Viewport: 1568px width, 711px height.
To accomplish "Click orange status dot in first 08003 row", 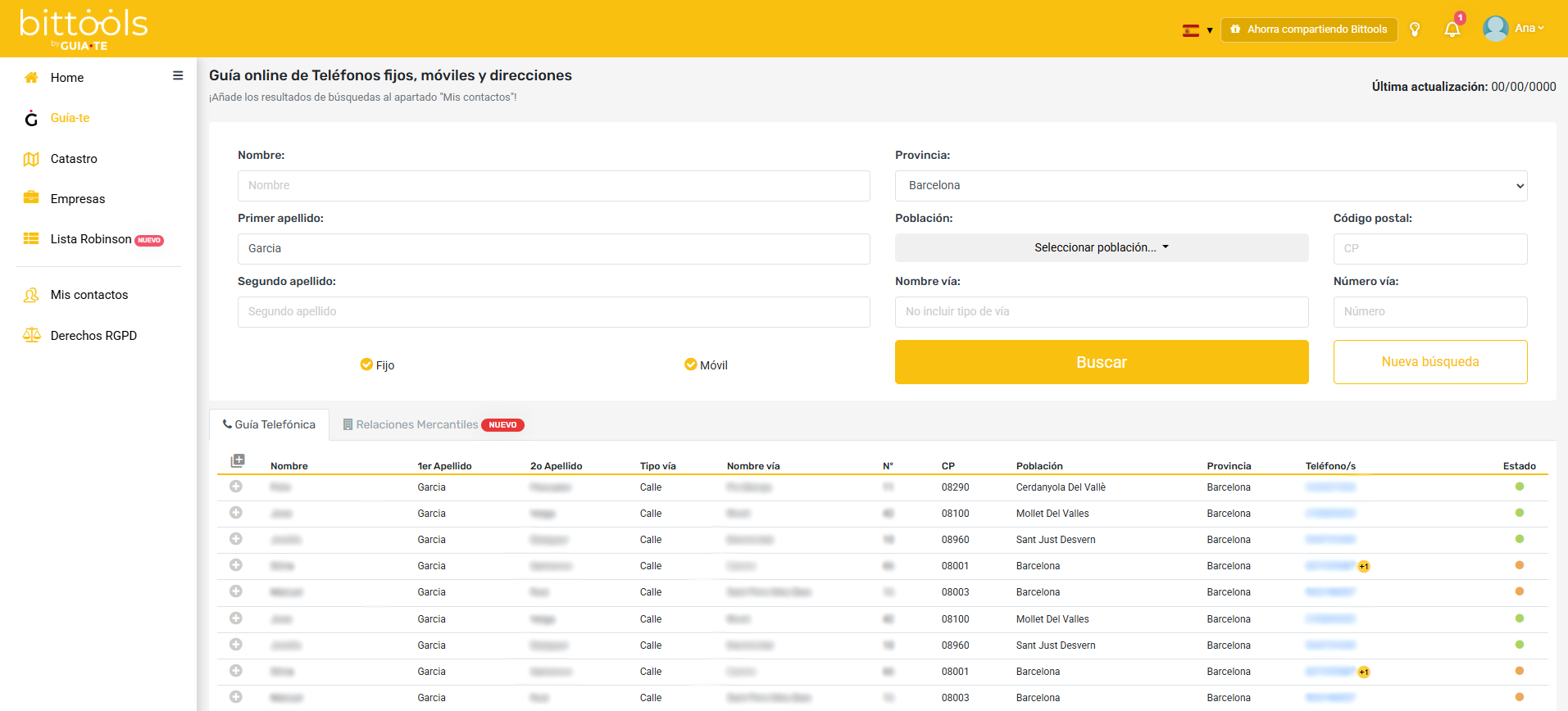I will [1520, 591].
